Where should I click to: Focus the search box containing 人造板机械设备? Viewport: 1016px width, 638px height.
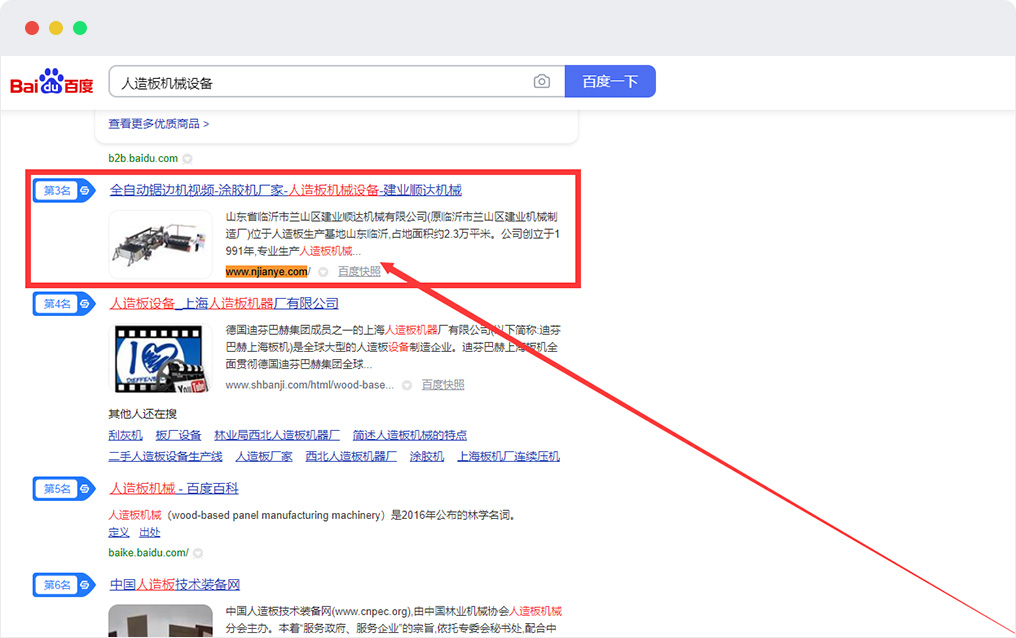click(x=337, y=82)
